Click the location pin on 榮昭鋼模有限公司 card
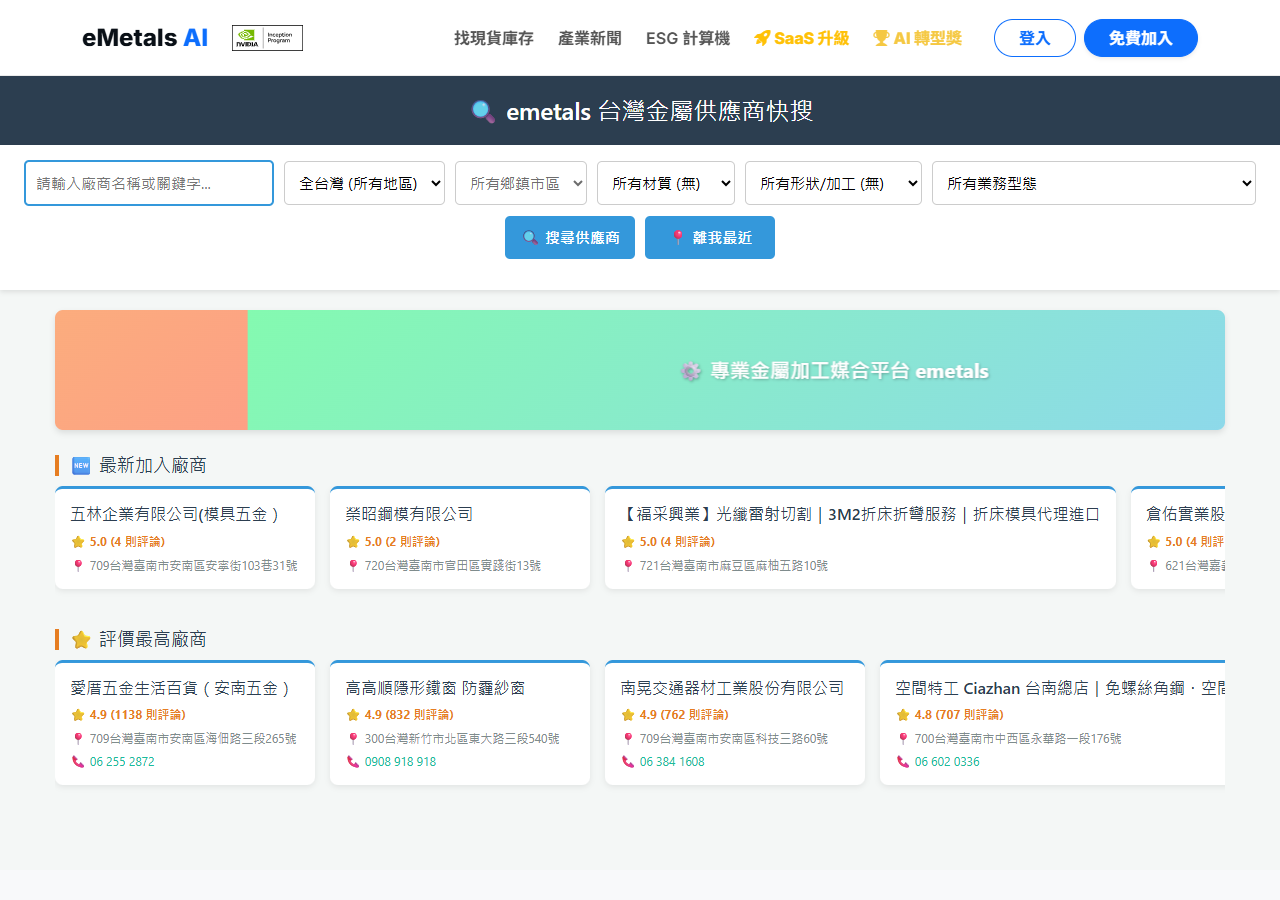This screenshot has height=900, width=1280. 352,566
